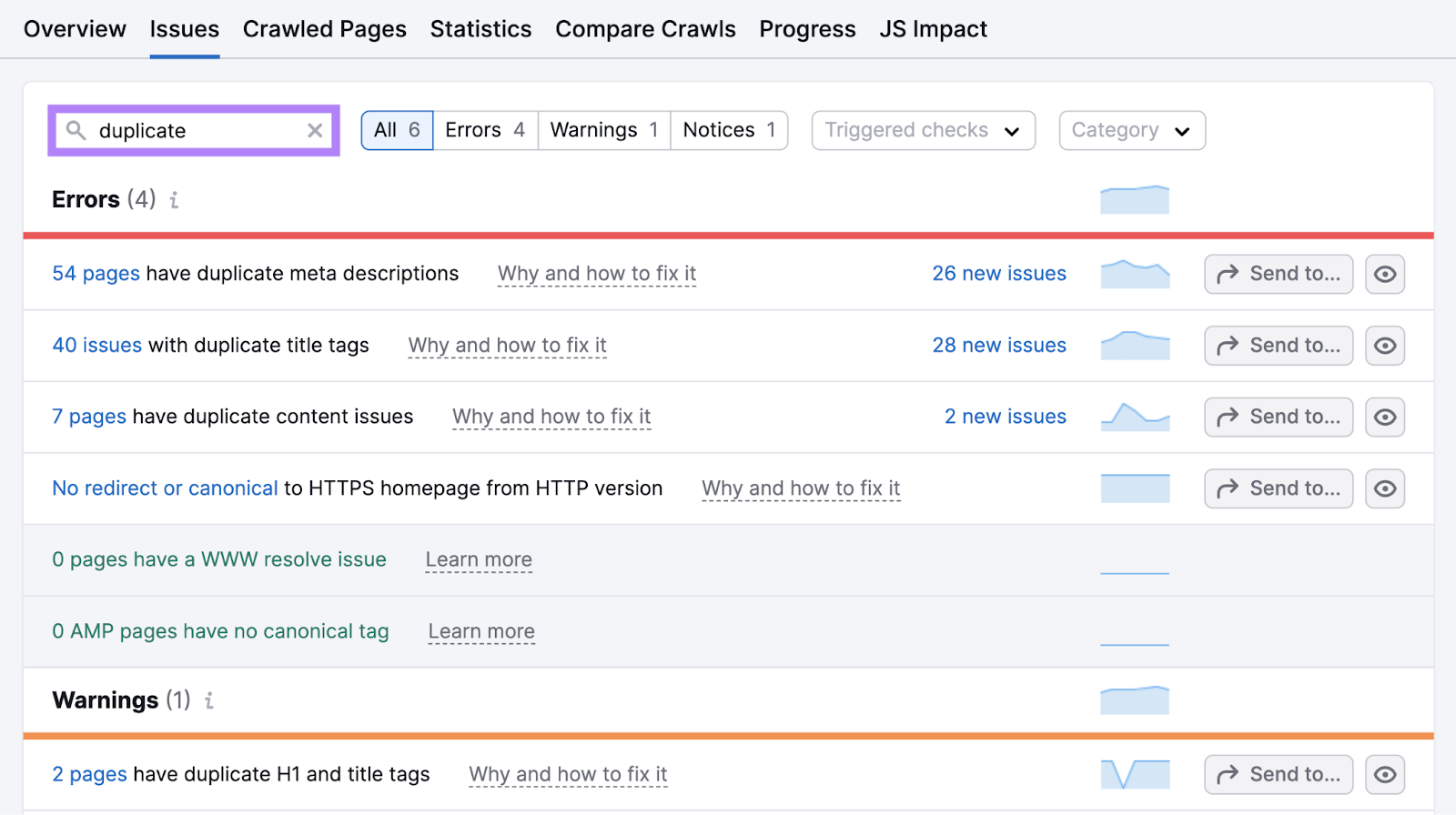Open the JS Impact tab

[x=933, y=29]
